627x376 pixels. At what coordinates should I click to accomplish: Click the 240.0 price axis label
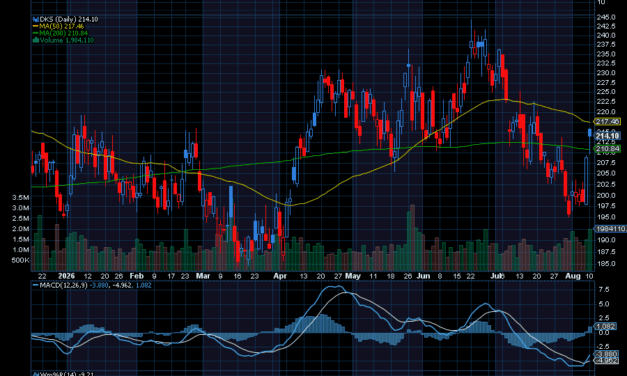point(606,35)
